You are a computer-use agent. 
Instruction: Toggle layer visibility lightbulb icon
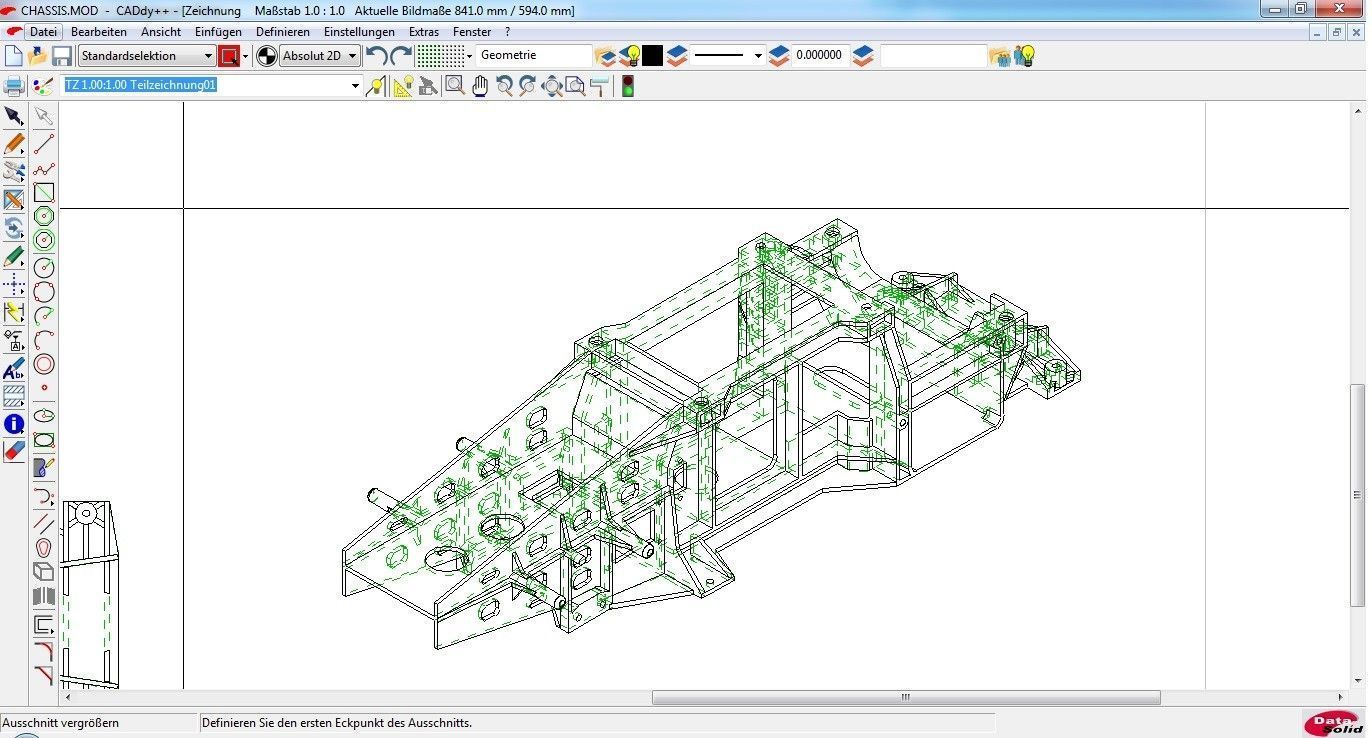pos(630,56)
